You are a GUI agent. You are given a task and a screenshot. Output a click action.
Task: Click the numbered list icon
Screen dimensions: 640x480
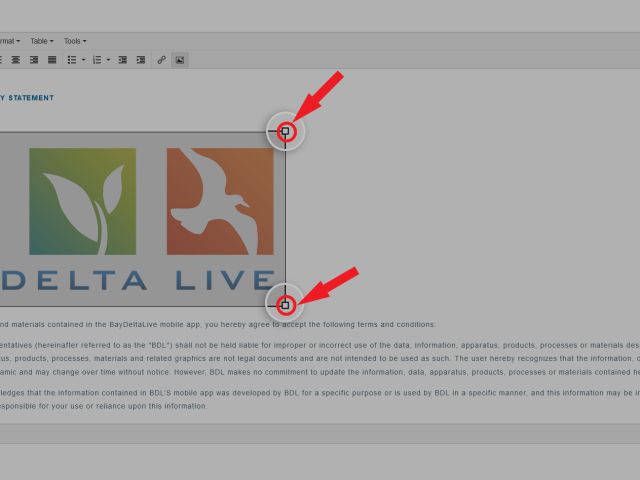97,60
